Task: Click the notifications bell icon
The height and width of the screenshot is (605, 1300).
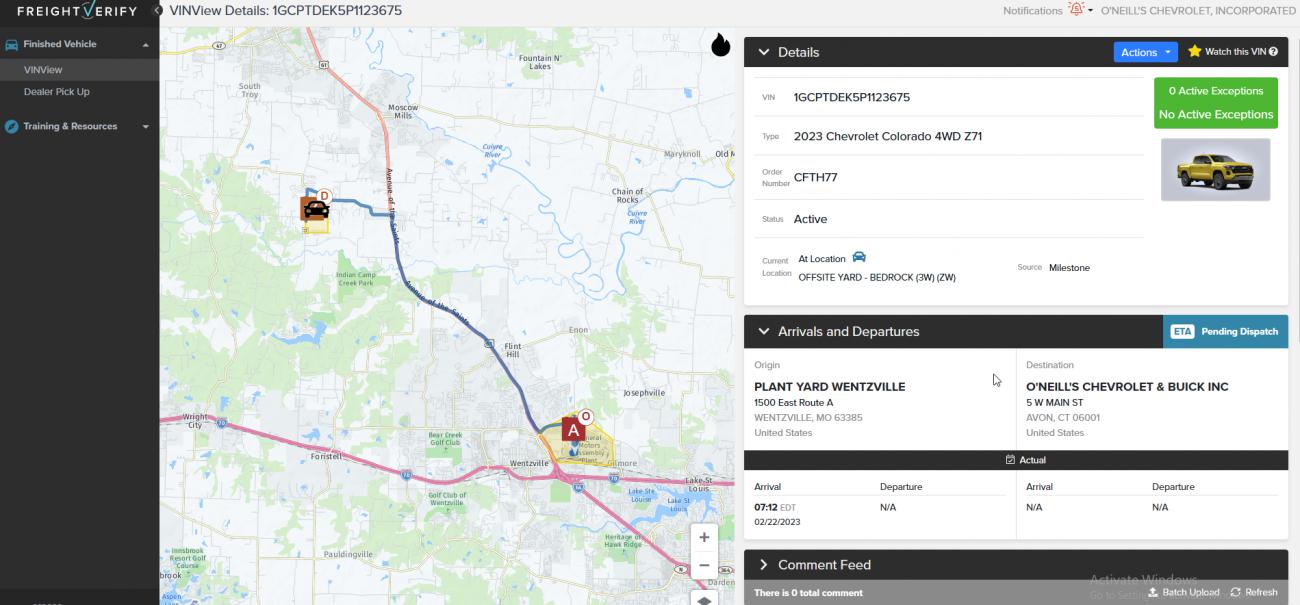Action: (x=1076, y=10)
